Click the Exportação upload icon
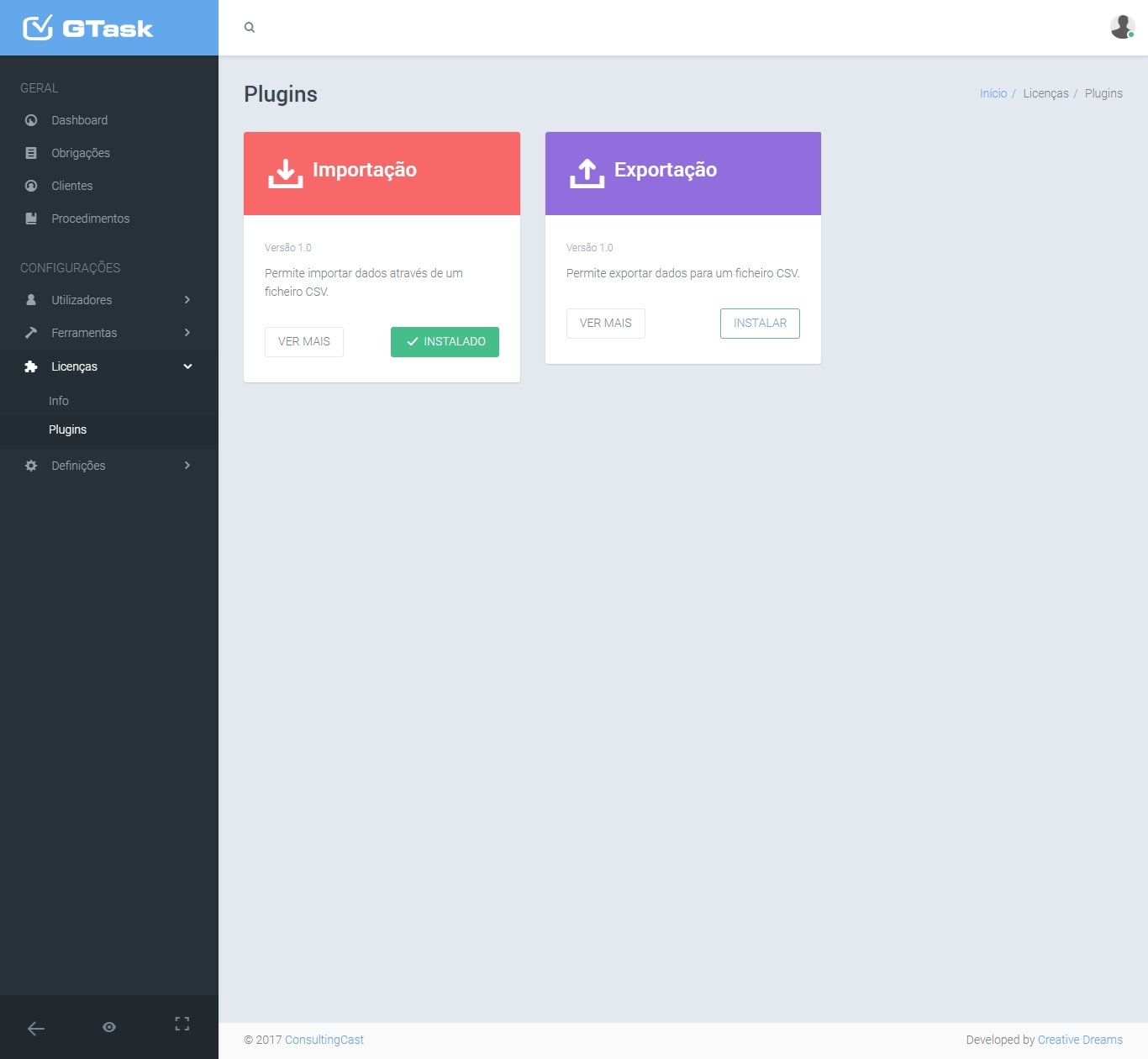Screen dimensions: 1148x1059 click(x=587, y=173)
